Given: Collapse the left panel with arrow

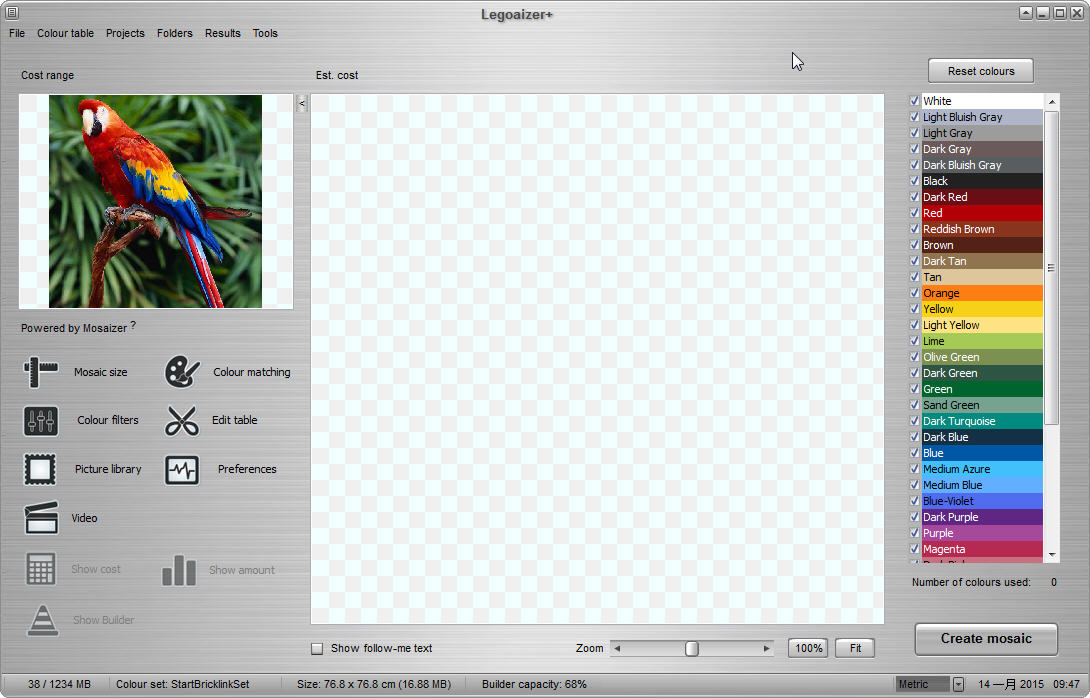Looking at the screenshot, I should tap(302, 103).
